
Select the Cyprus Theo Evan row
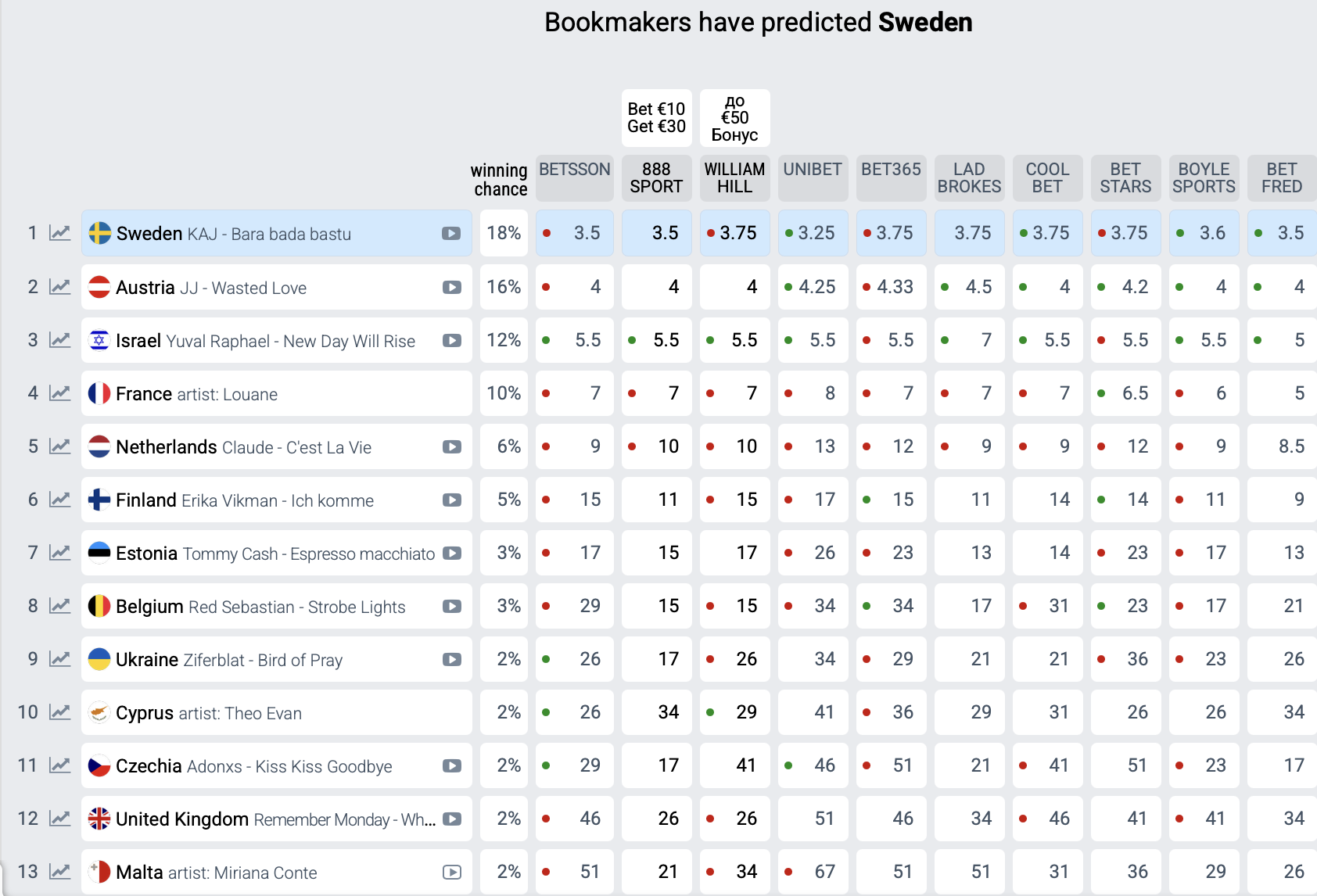pos(209,713)
